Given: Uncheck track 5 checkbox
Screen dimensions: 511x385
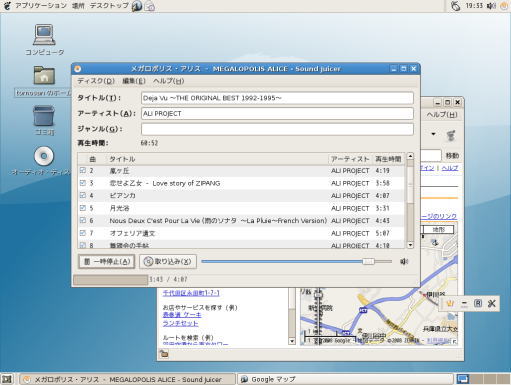Looking at the screenshot, I should 83,208.
